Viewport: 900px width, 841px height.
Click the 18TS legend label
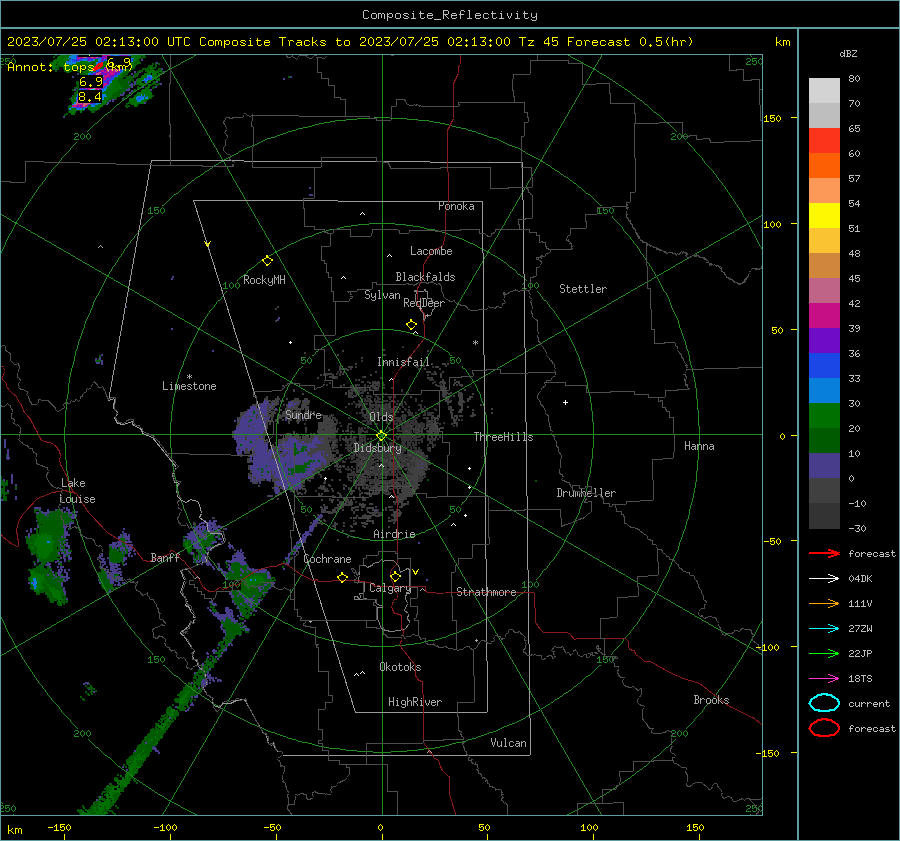(860, 679)
